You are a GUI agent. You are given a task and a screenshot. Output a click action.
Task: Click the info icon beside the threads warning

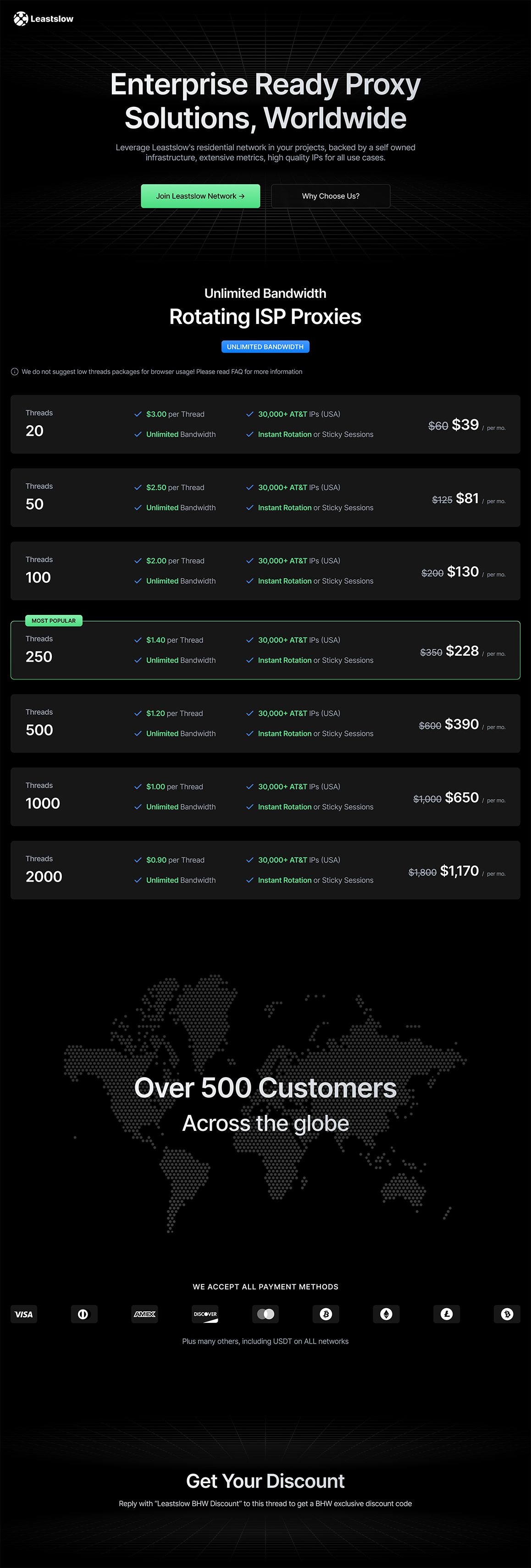(x=15, y=372)
